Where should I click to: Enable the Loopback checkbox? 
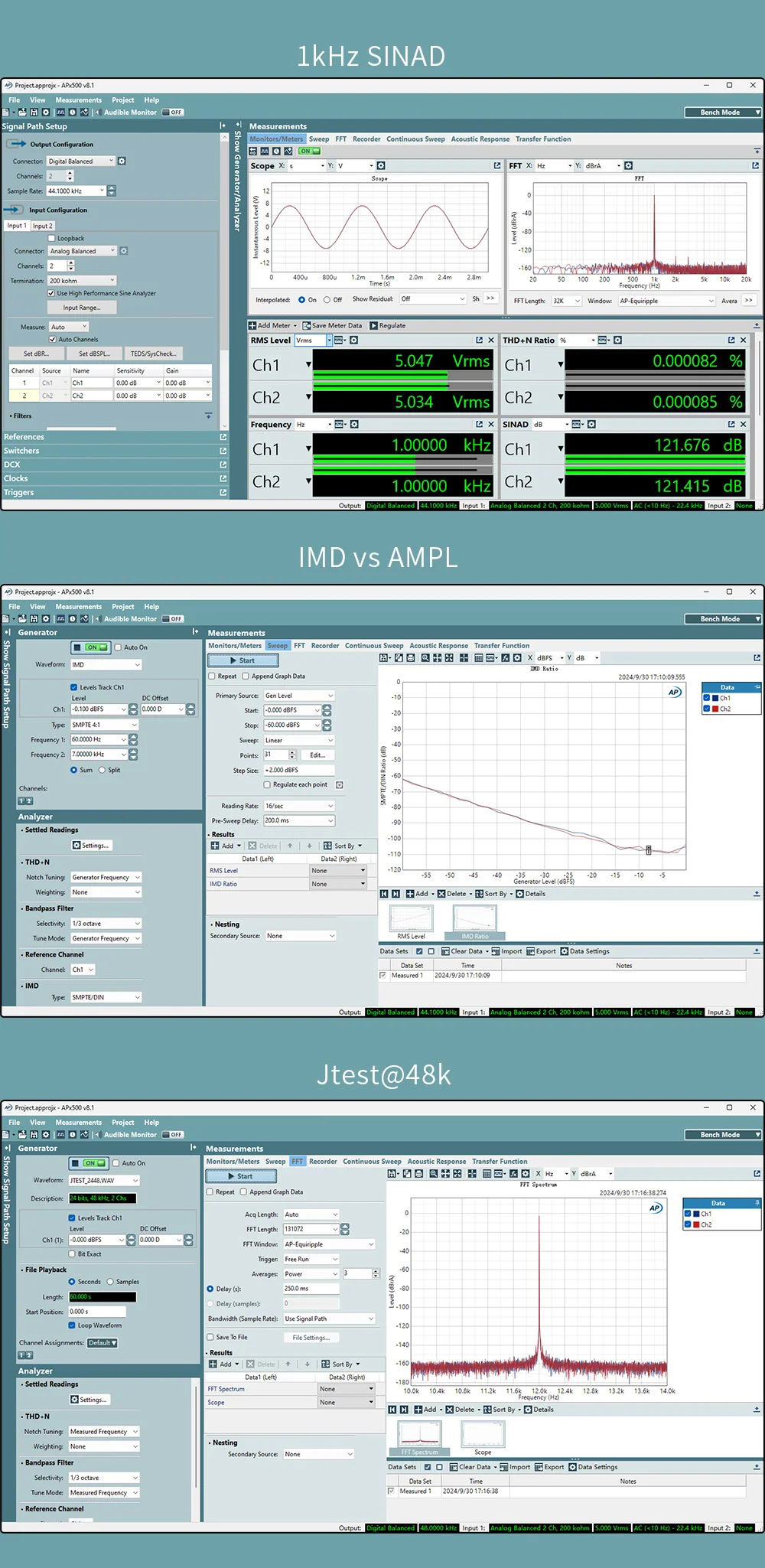[x=52, y=239]
